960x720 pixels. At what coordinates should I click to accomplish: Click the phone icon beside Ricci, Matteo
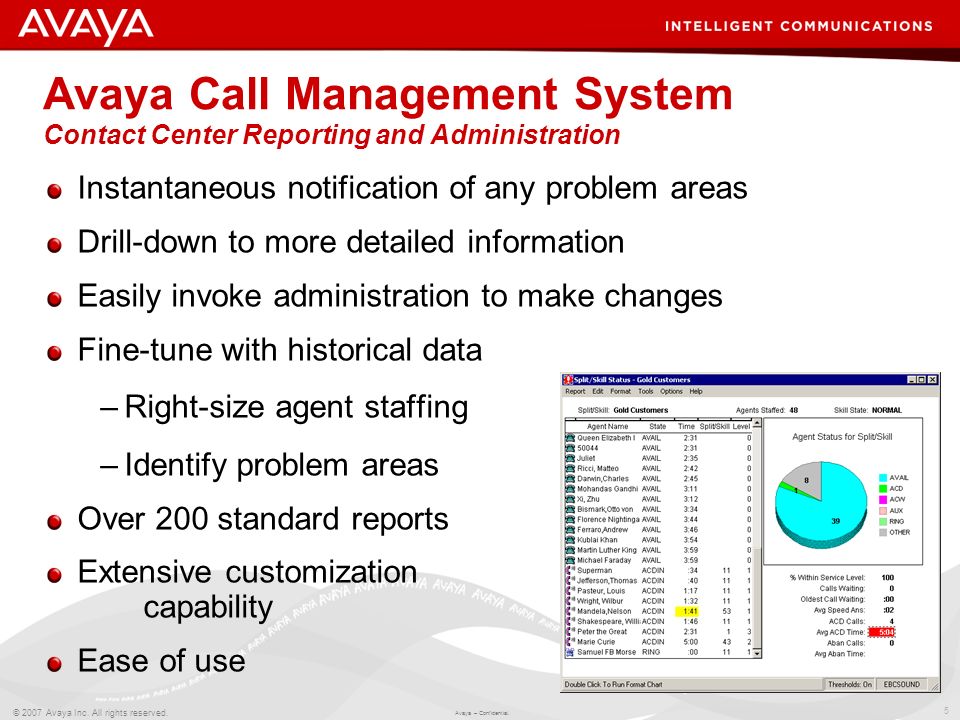pyautogui.click(x=570, y=468)
